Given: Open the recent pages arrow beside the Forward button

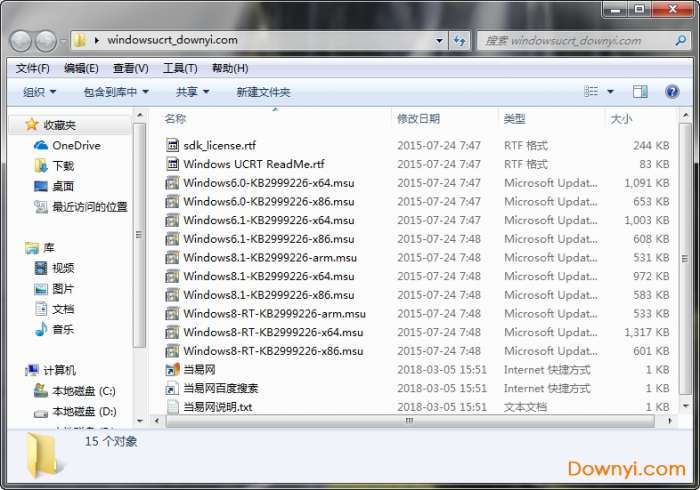Looking at the screenshot, I should 63,42.
